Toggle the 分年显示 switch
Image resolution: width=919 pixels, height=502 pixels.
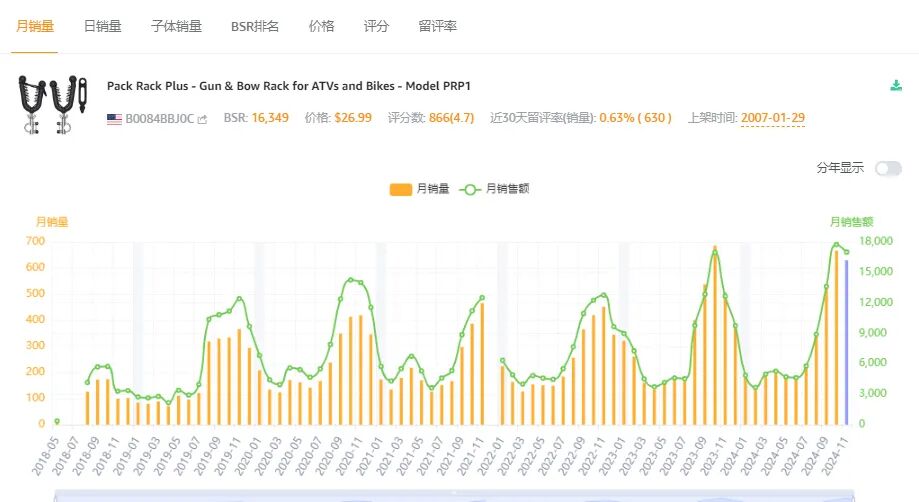pyautogui.click(x=888, y=169)
